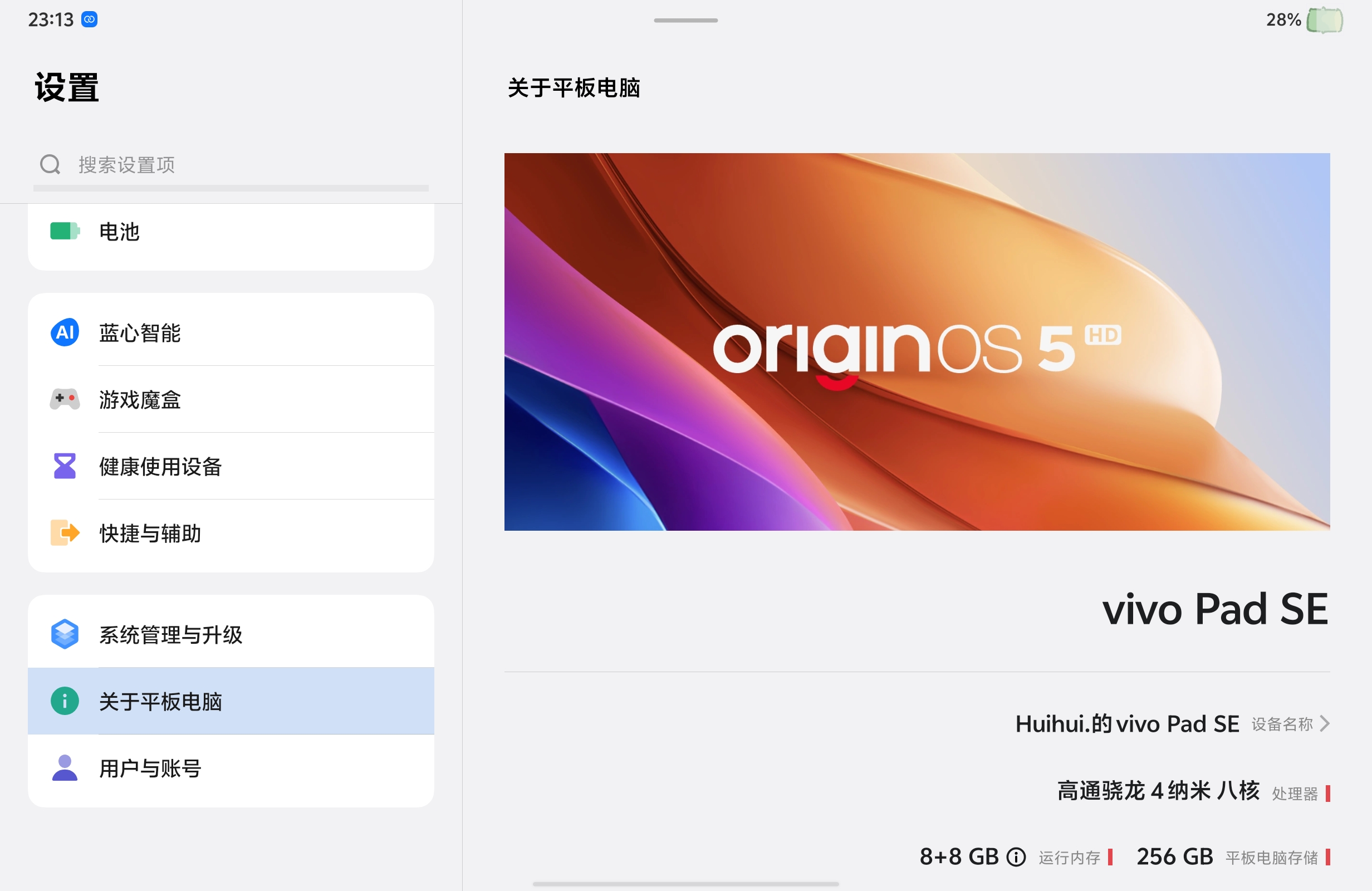Tap the 平板电脑存储 label

tap(1272, 858)
